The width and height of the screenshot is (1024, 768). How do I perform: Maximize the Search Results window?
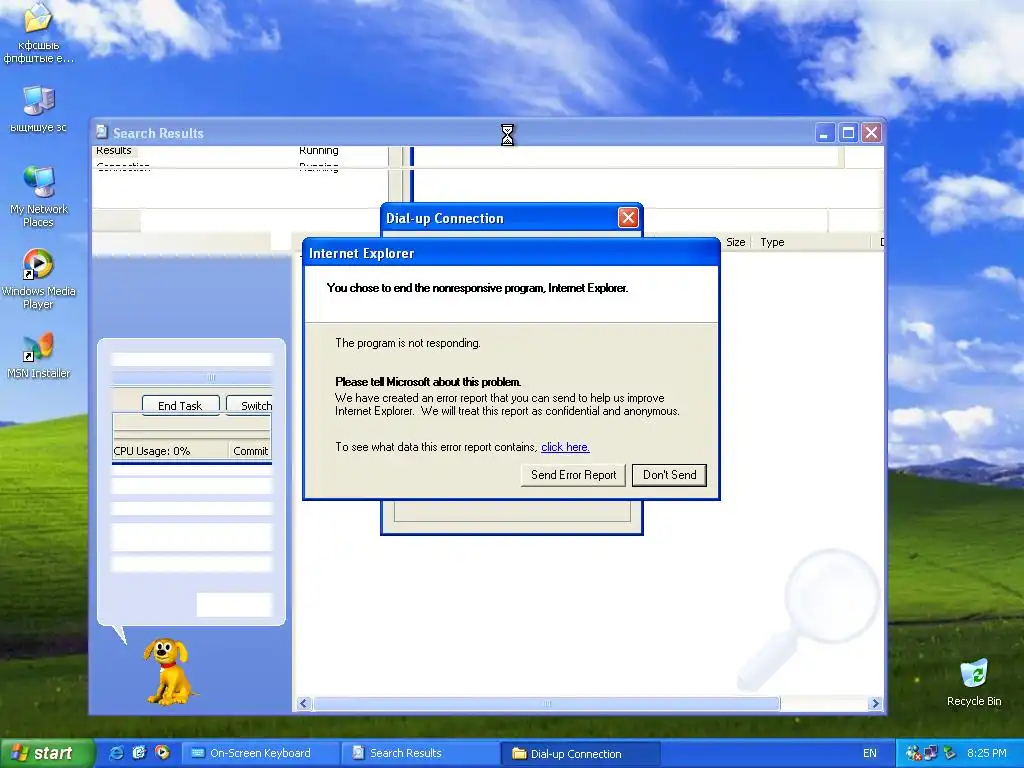[848, 133]
